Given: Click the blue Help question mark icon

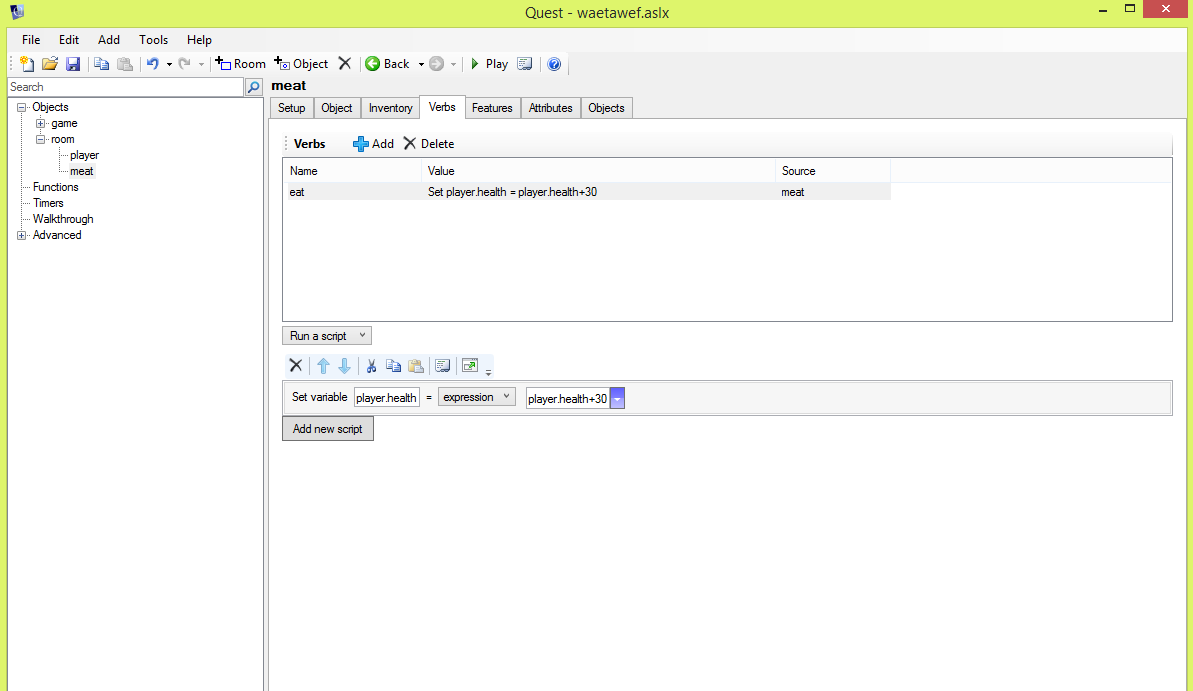Looking at the screenshot, I should (x=554, y=64).
